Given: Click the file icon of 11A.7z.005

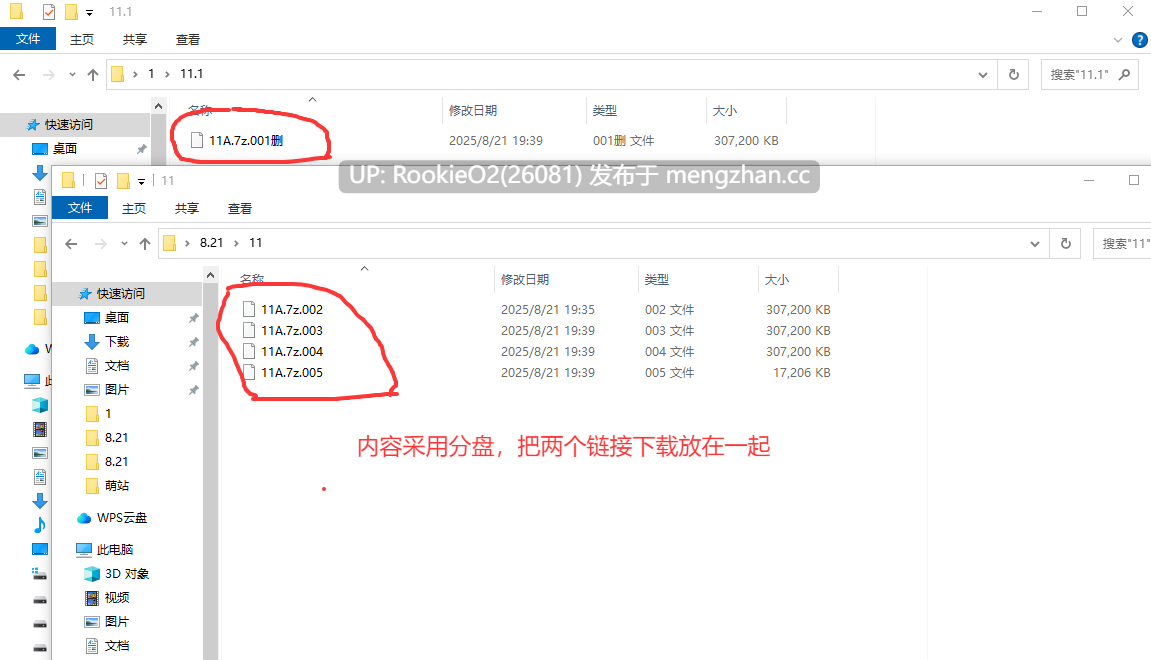Looking at the screenshot, I should (249, 372).
